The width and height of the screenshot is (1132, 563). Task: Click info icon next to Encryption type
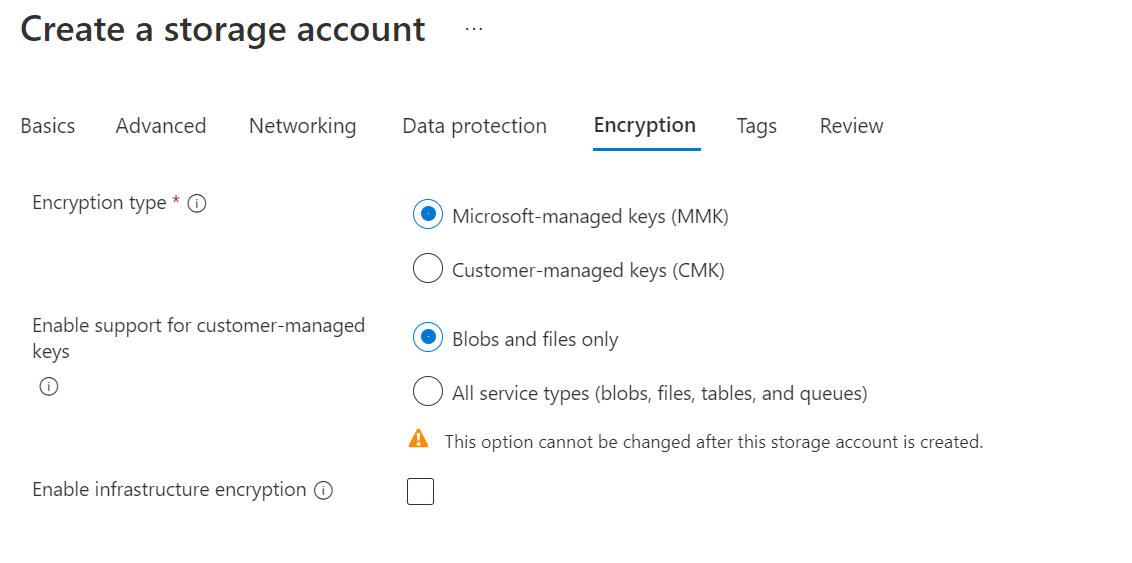click(x=197, y=204)
